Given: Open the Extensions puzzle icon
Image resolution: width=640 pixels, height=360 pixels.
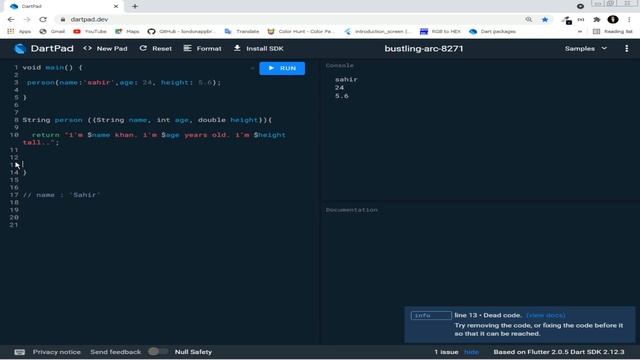Looking at the screenshot, I should (x=597, y=19).
